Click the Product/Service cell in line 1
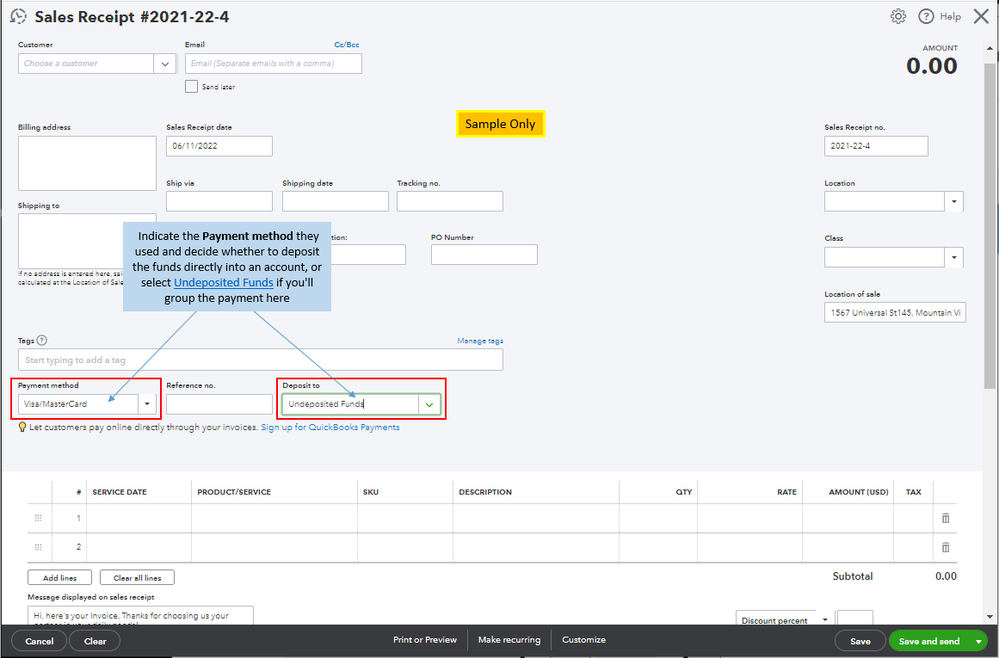999x658 pixels. pos(274,519)
